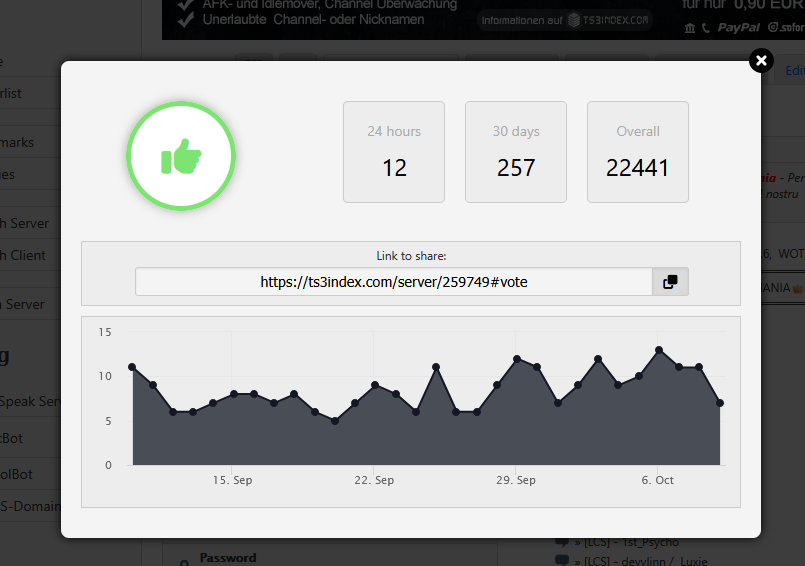Click the green thumbs-up vote button
805x566 pixels.
click(181, 156)
